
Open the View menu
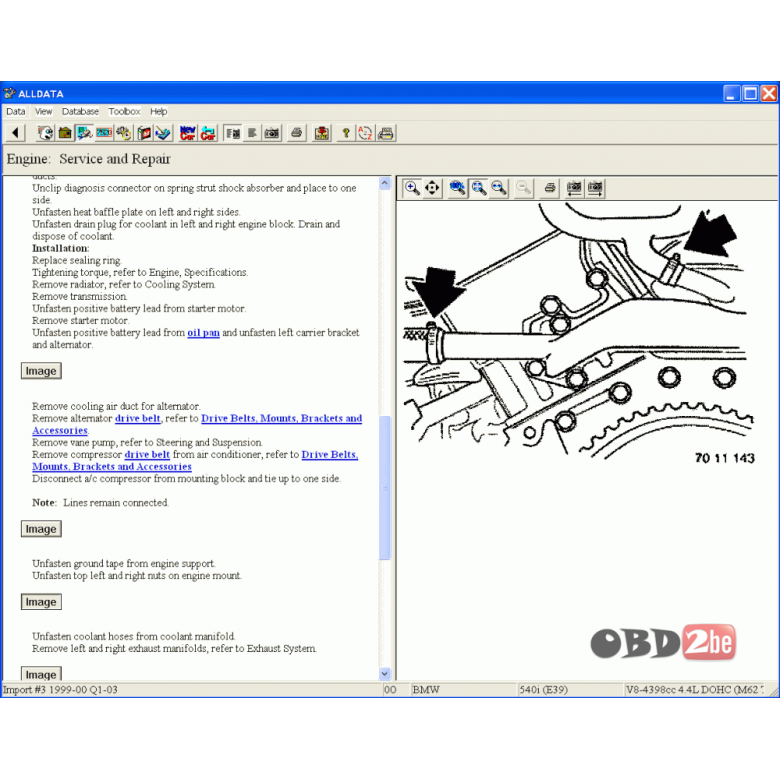pyautogui.click(x=43, y=111)
